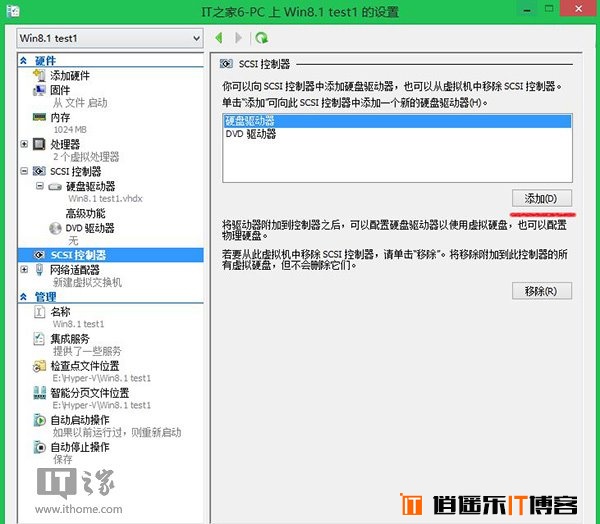Click the 自动启动操作 icon

pyautogui.click(x=39, y=420)
